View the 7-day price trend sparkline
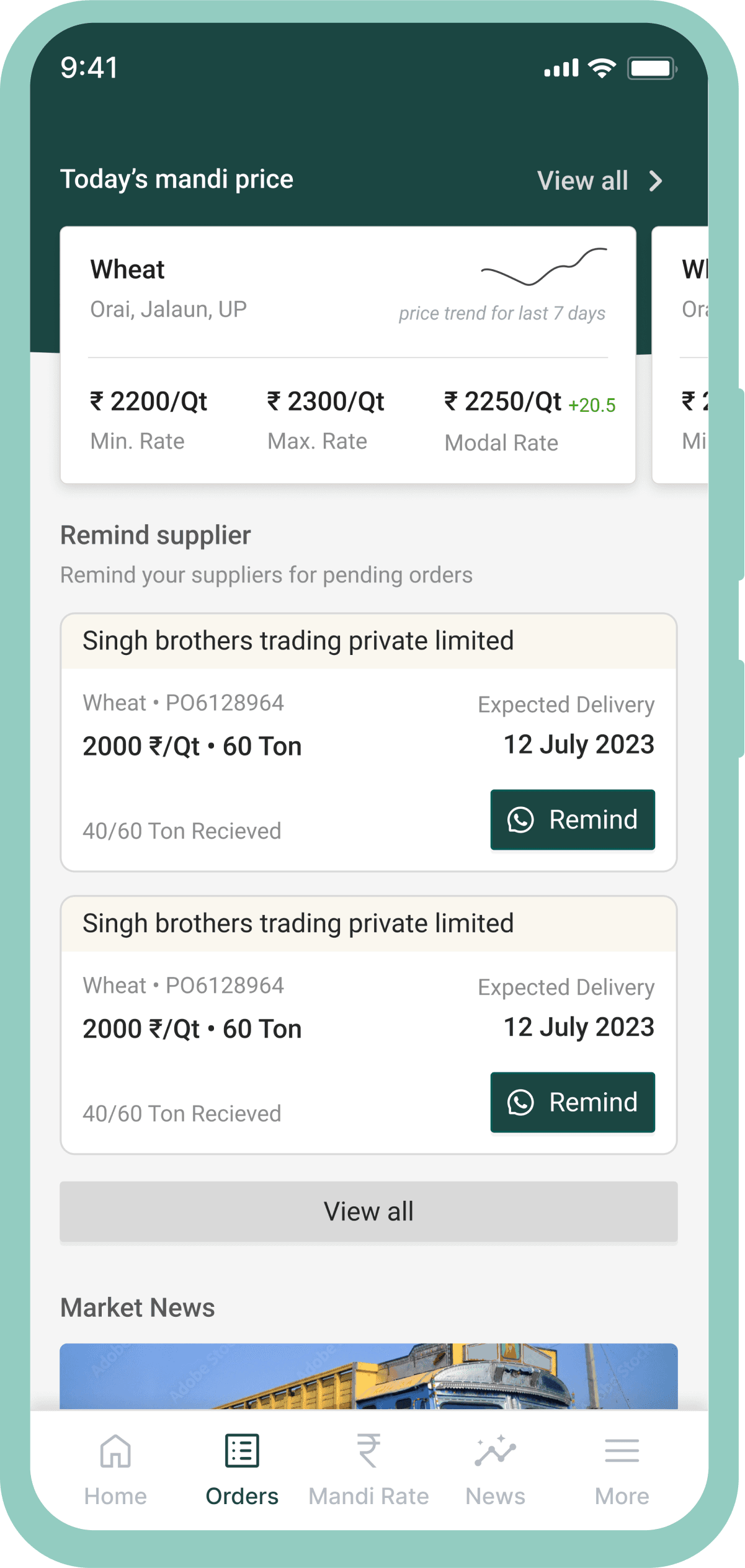 coord(544,267)
